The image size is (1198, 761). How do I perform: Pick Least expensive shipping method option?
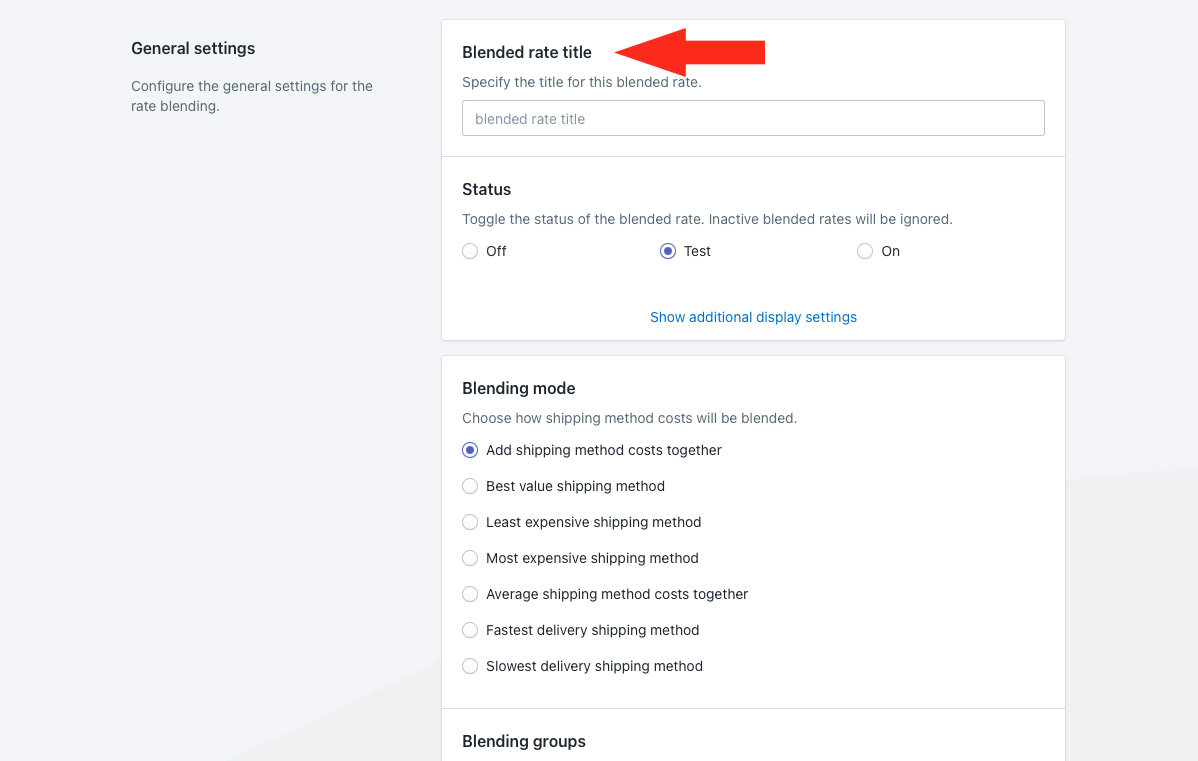pyautogui.click(x=470, y=523)
